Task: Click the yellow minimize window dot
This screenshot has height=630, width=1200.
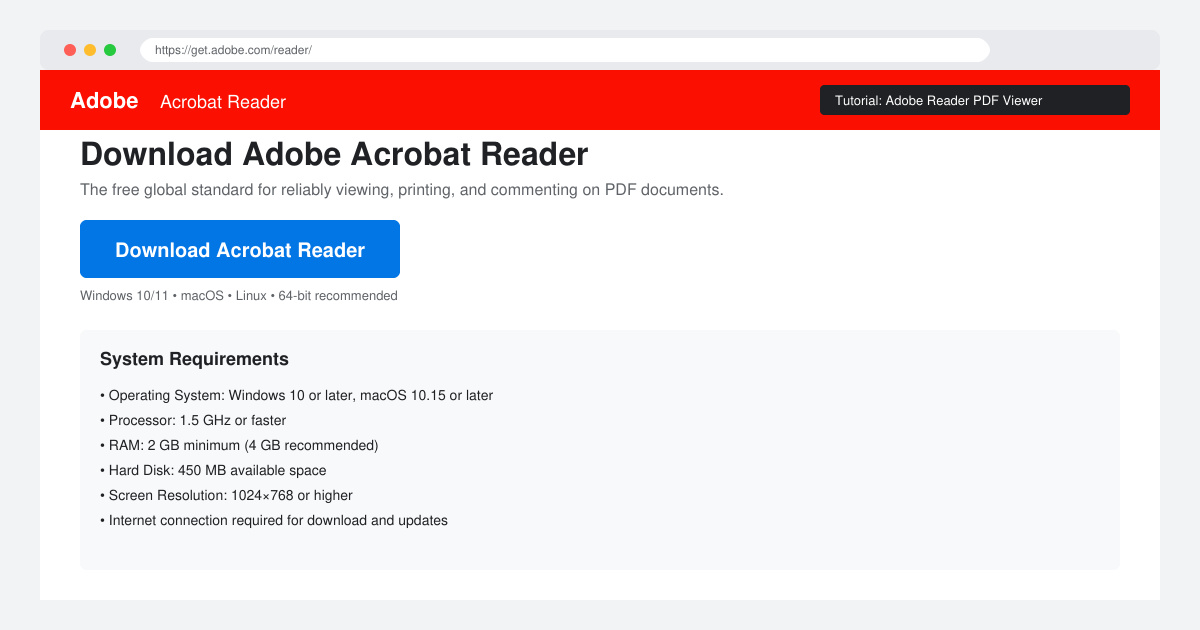Action: coord(90,50)
